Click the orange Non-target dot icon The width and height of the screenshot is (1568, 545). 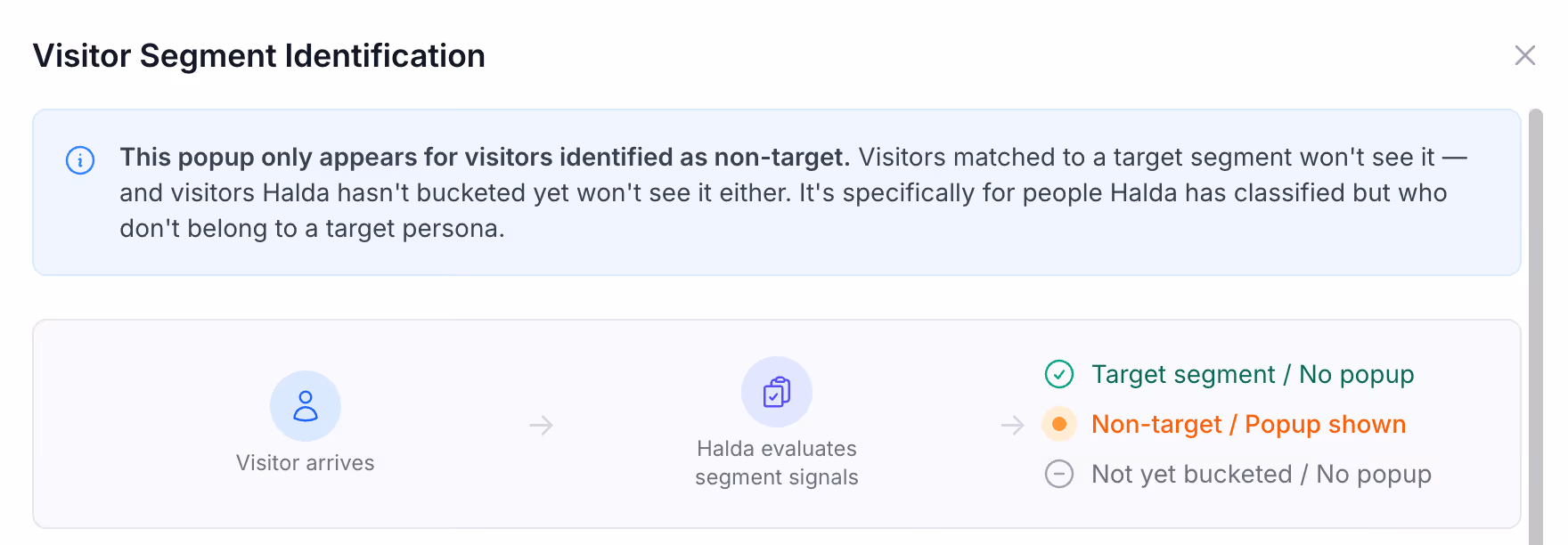tap(1059, 424)
